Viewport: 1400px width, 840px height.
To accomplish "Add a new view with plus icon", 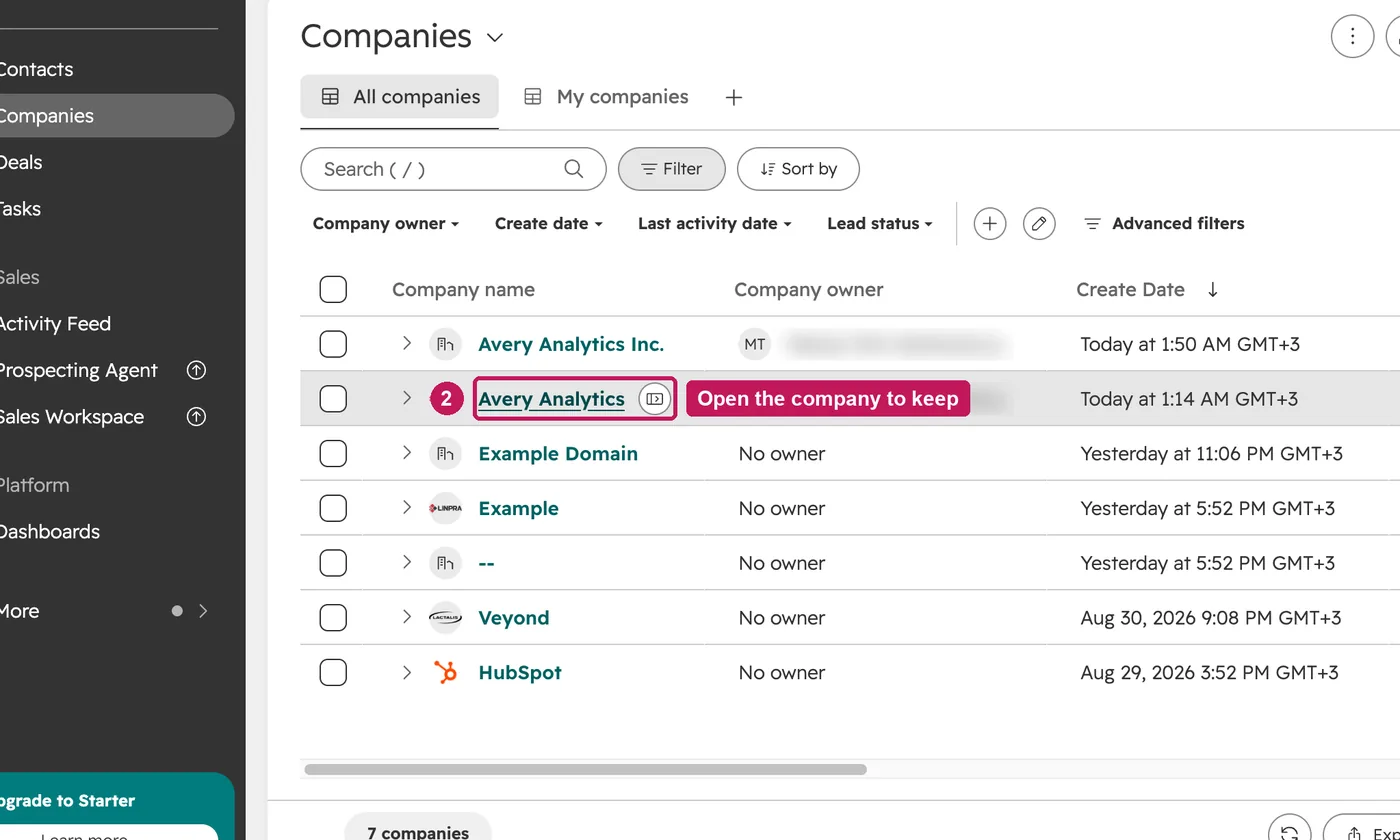I will click(x=734, y=97).
